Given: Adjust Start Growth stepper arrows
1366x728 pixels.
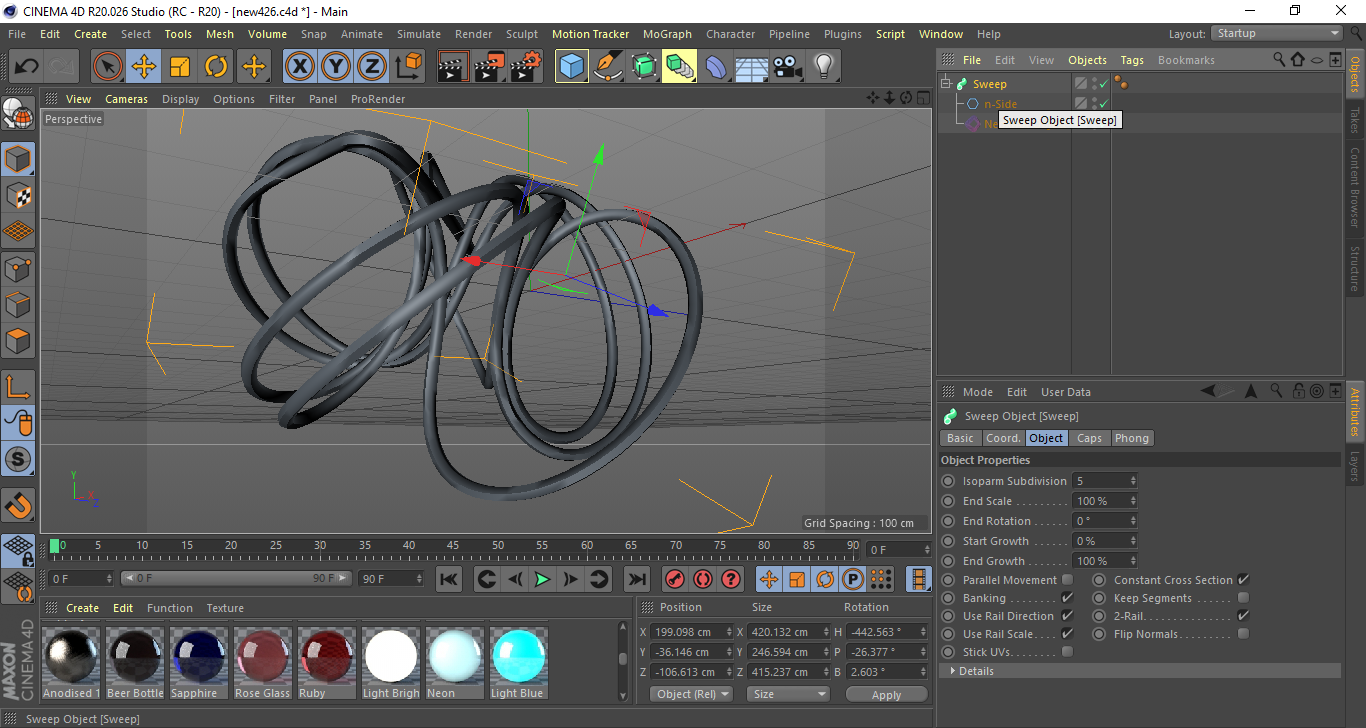Looking at the screenshot, I should pyautogui.click(x=1133, y=541).
